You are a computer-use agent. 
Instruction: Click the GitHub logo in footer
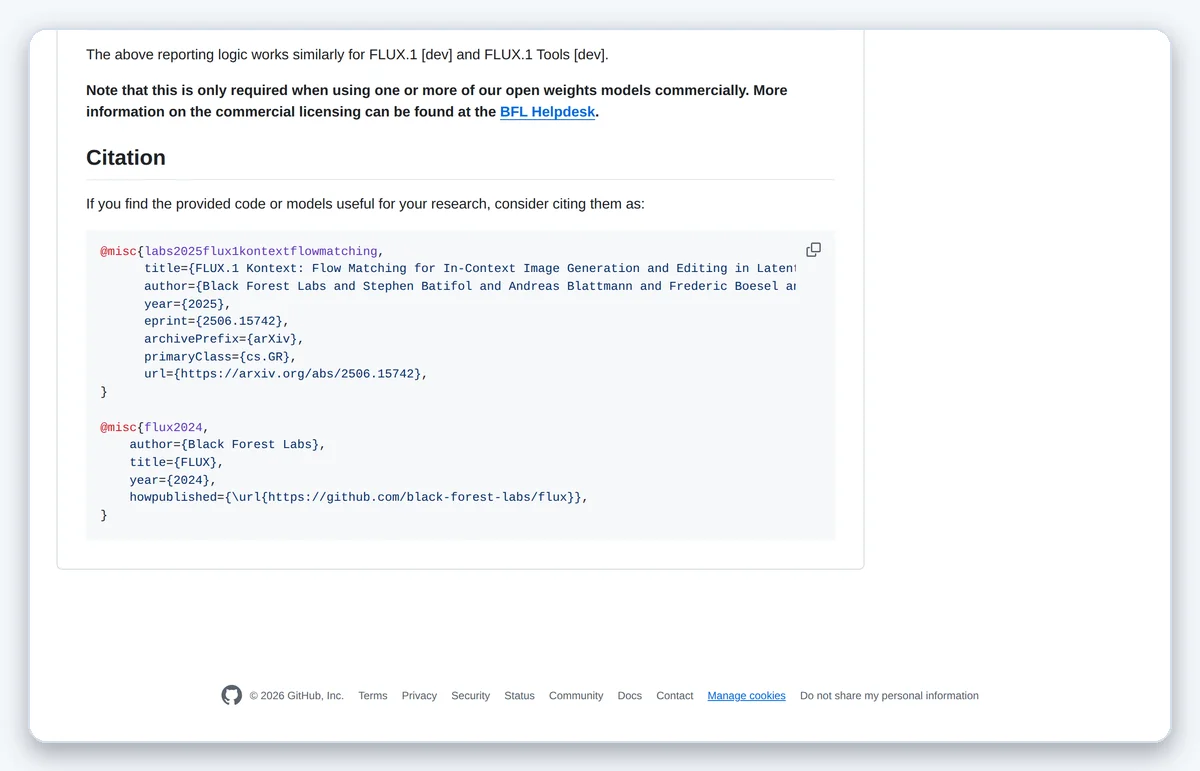click(x=232, y=695)
